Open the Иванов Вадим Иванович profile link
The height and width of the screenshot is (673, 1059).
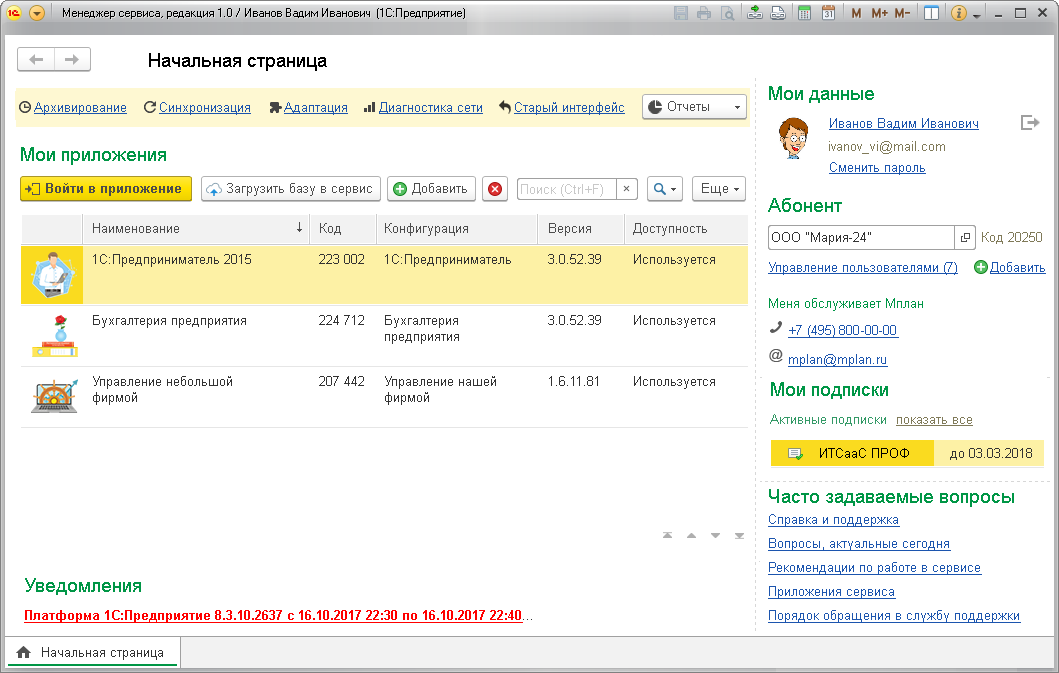tap(904, 124)
